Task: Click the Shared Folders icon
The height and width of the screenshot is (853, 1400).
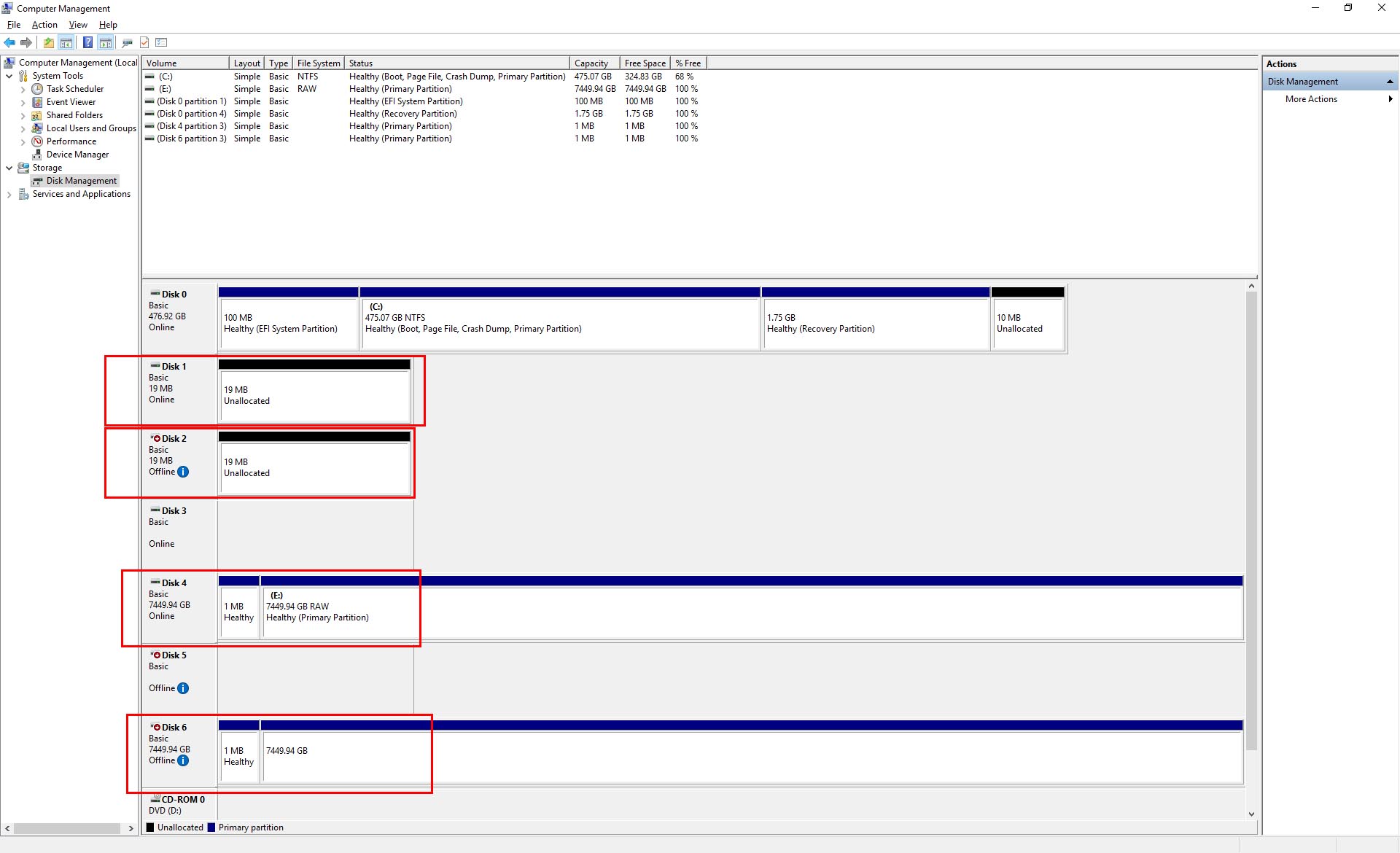Action: [37, 115]
